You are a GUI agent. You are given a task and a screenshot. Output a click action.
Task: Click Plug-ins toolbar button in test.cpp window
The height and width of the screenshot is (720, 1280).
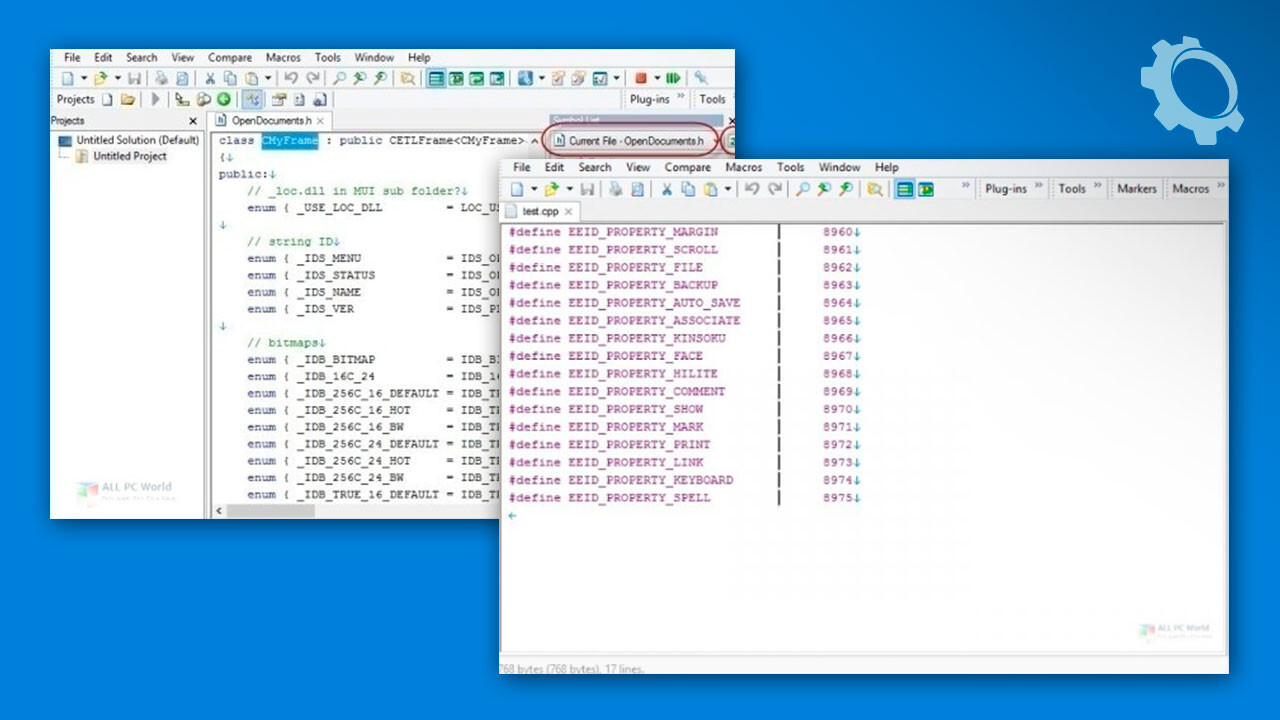(x=1006, y=188)
